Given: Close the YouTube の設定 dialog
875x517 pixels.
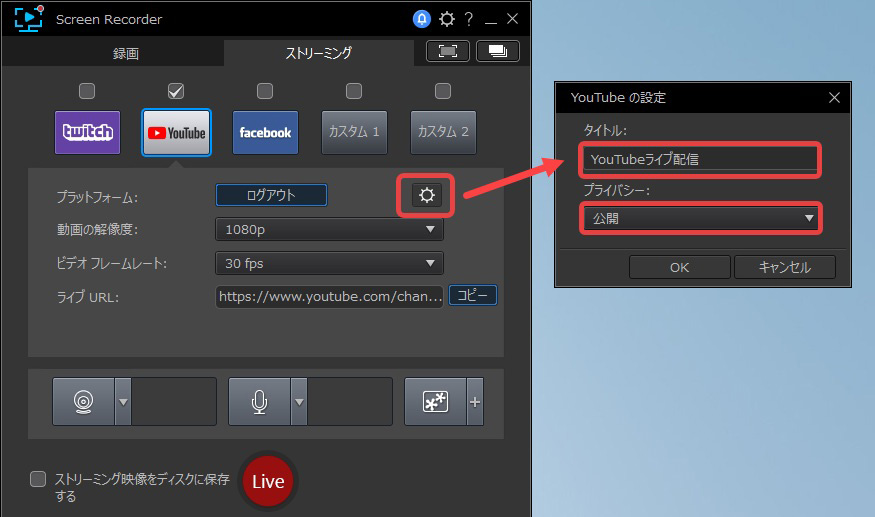Looking at the screenshot, I should [x=834, y=98].
